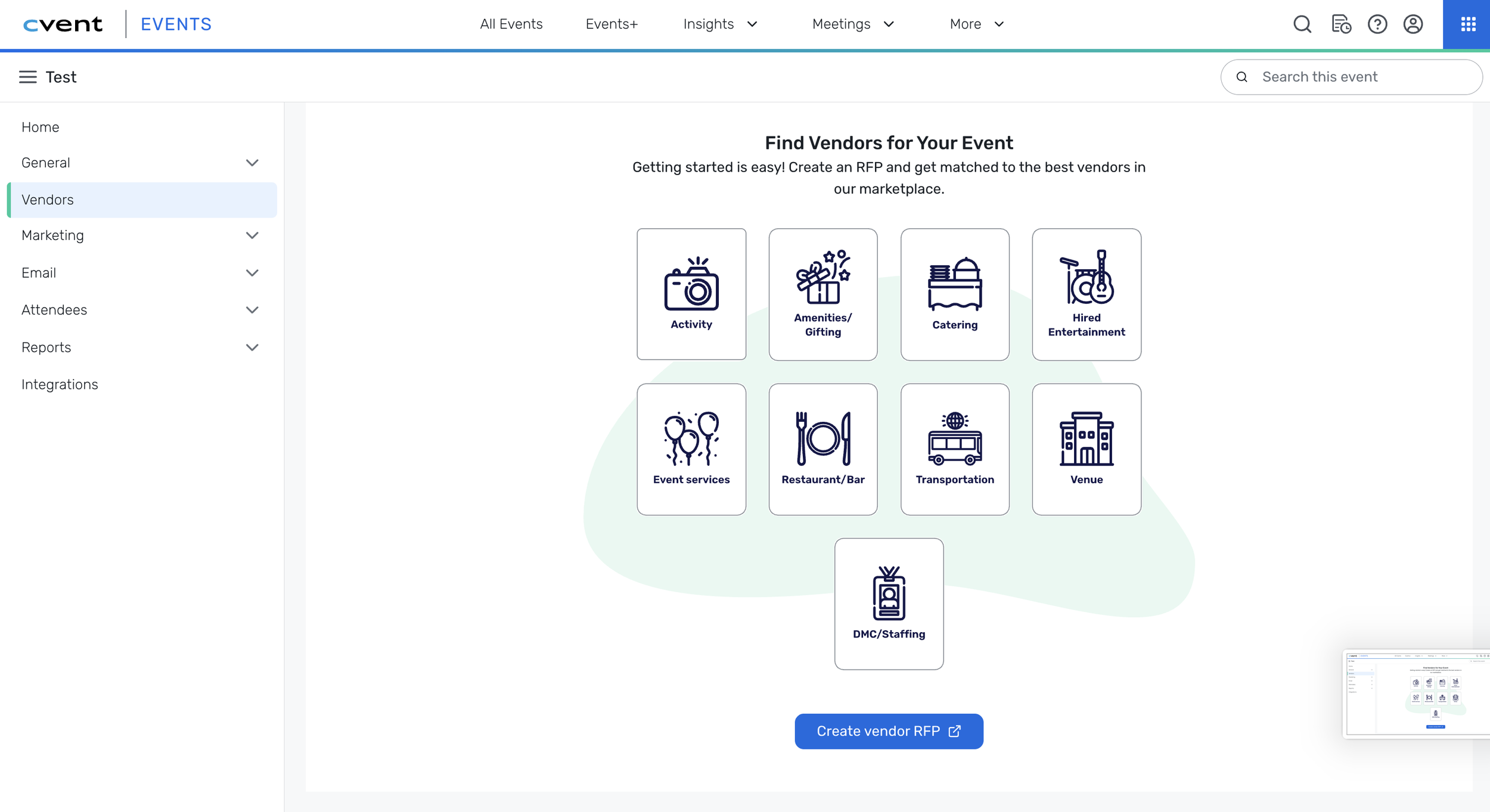Viewport: 1490px width, 812px height.
Task: Open Integrations in the sidebar
Action: point(60,384)
